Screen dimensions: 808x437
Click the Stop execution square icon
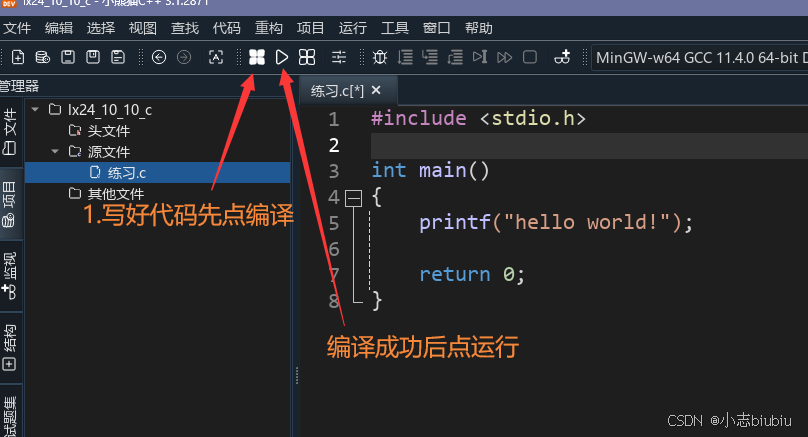pos(530,57)
